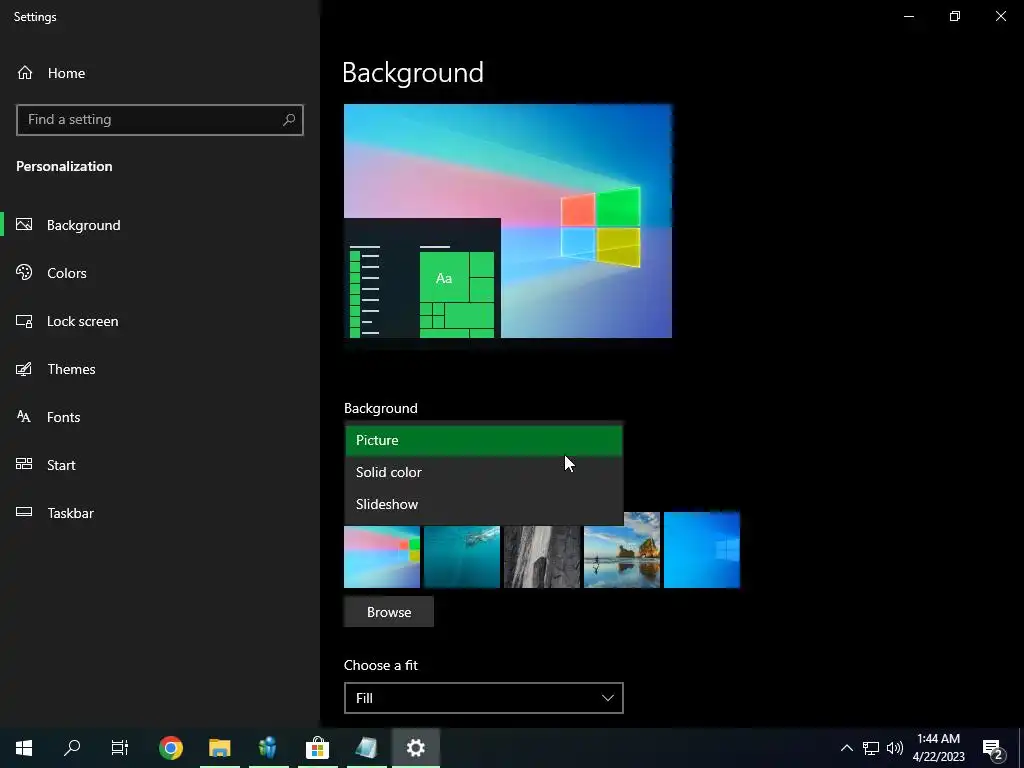
Task: Click the Browse button
Action: pyautogui.click(x=389, y=612)
